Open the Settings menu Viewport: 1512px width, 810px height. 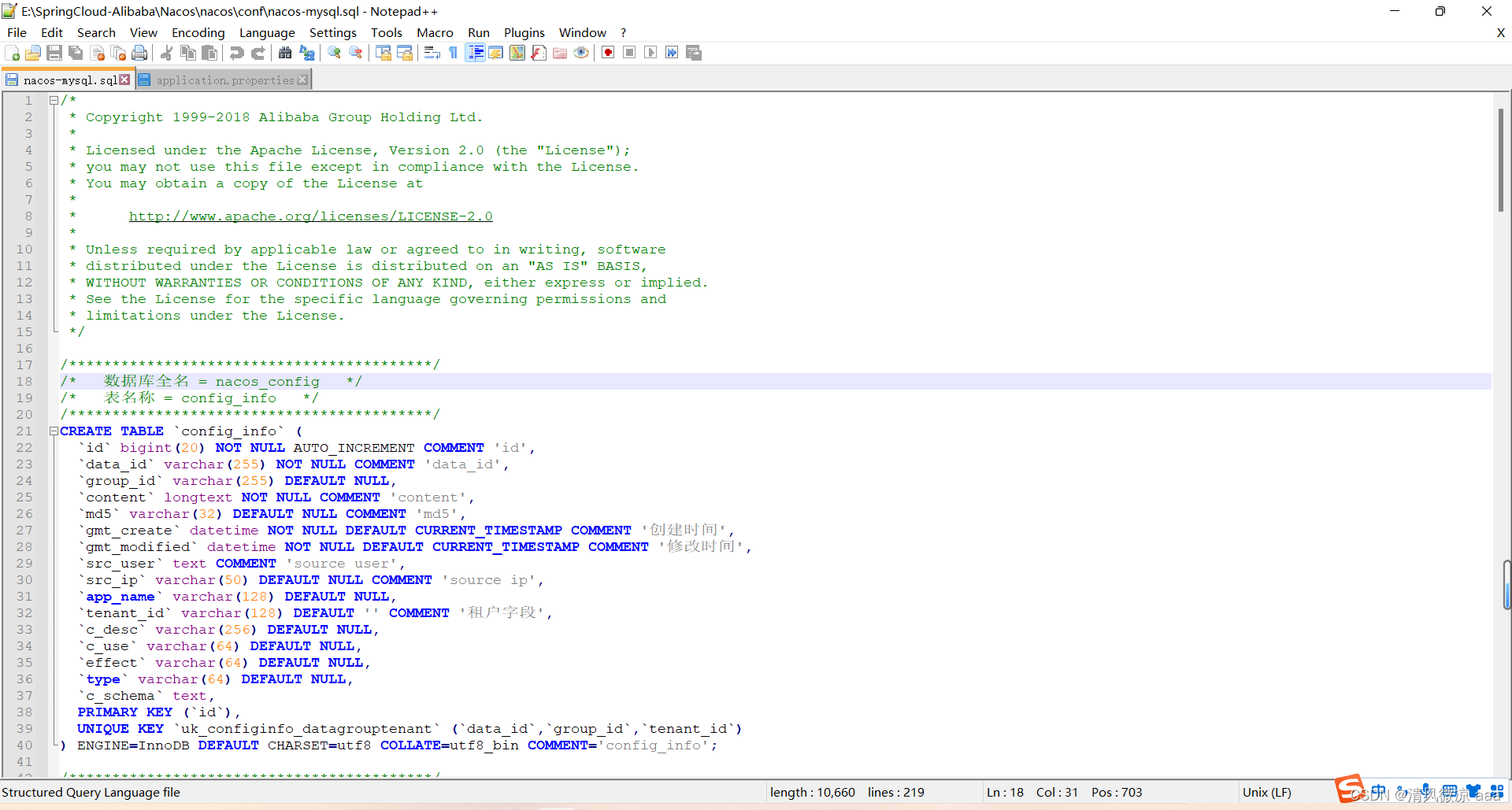(x=332, y=32)
